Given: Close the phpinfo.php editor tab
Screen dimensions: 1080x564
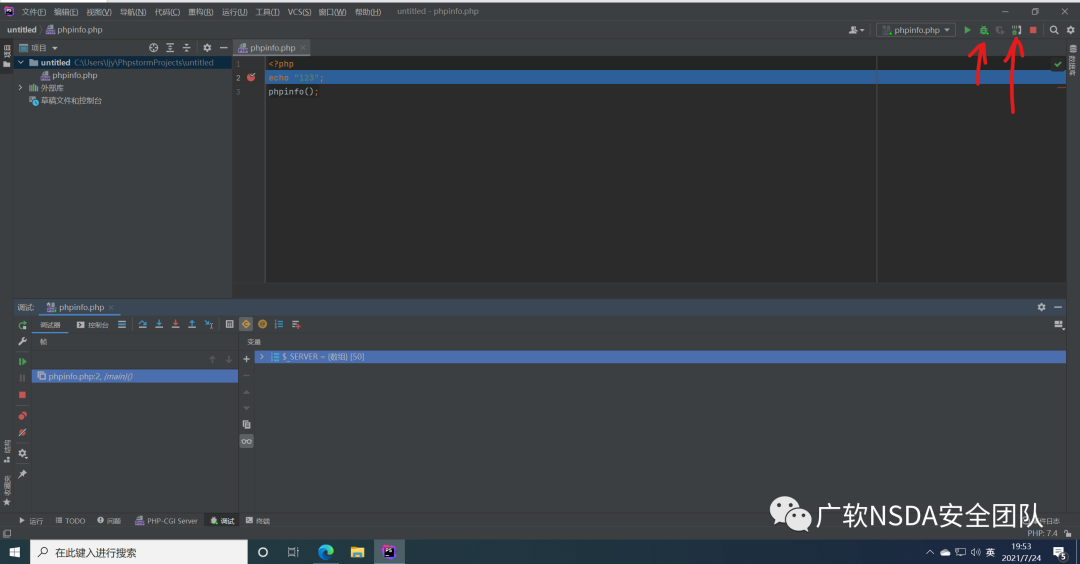Looking at the screenshot, I should [x=303, y=48].
